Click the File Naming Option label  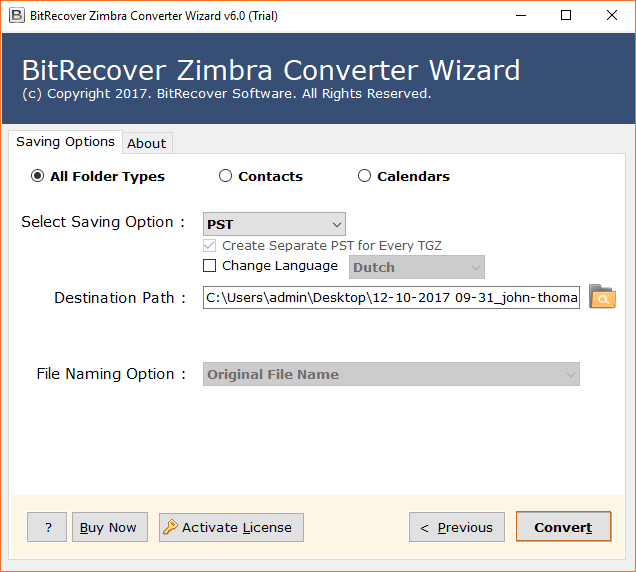tap(111, 374)
